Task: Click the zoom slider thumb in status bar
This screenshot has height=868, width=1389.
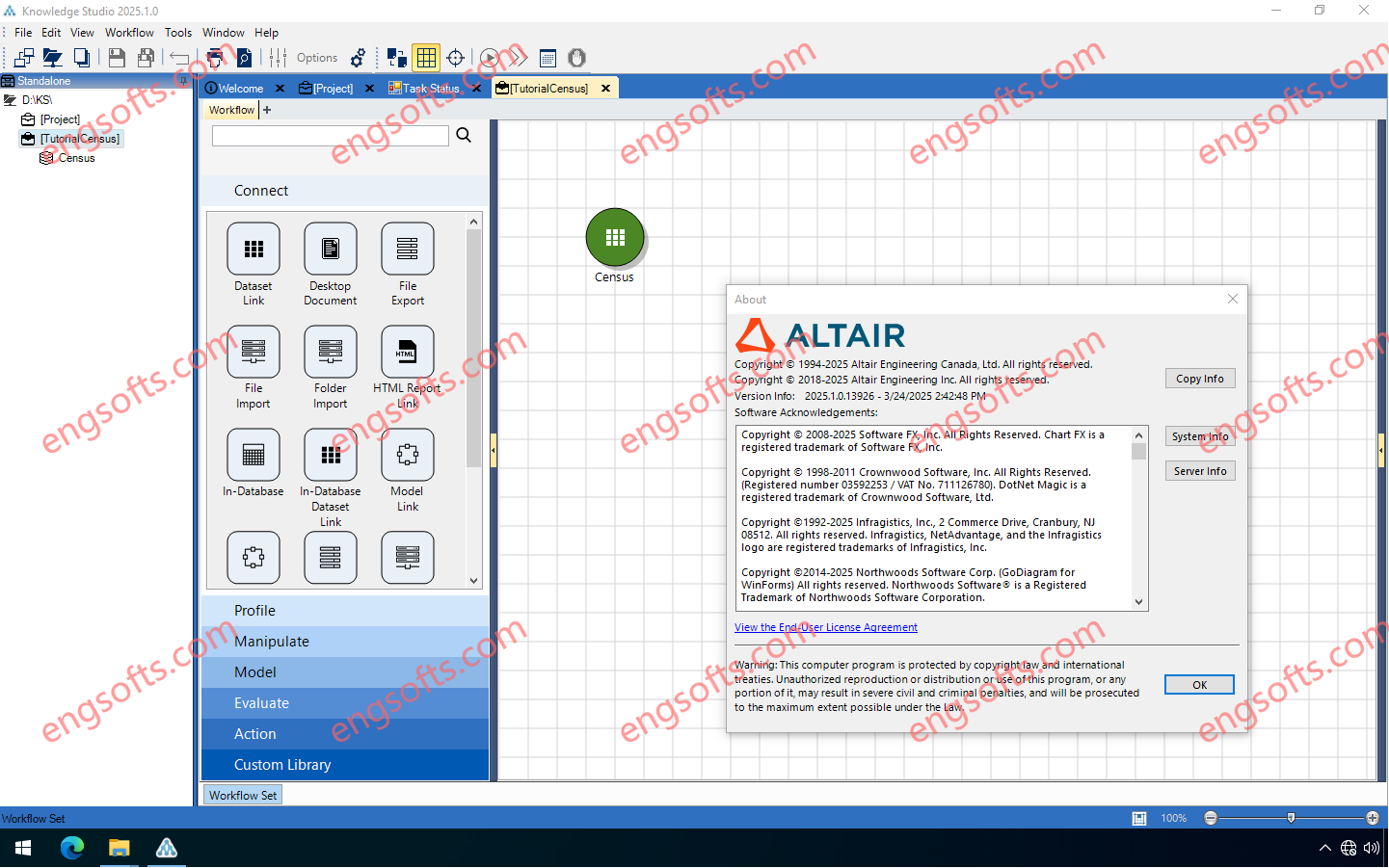Action: click(x=1291, y=819)
